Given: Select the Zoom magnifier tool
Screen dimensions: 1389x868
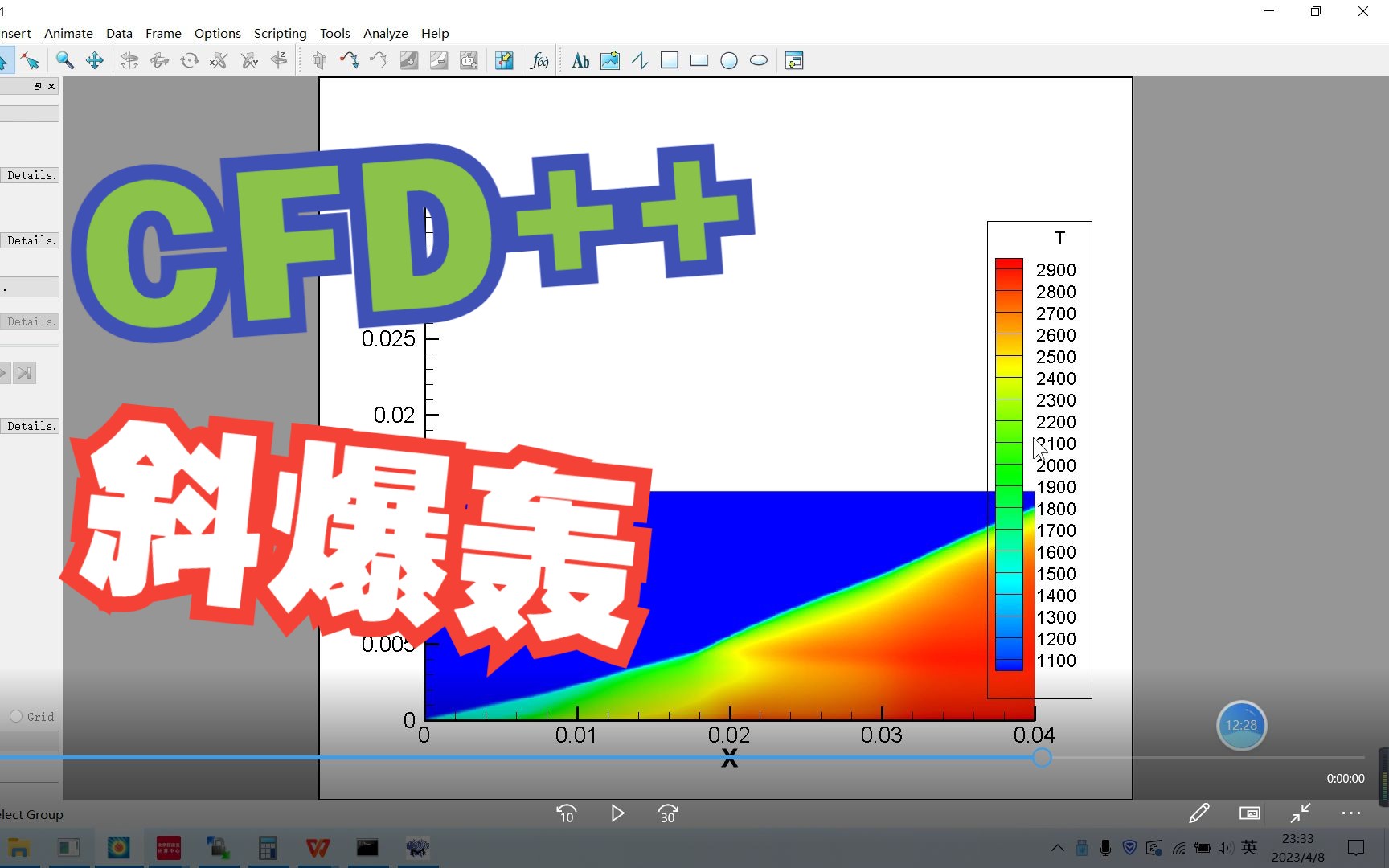Looking at the screenshot, I should (65, 60).
